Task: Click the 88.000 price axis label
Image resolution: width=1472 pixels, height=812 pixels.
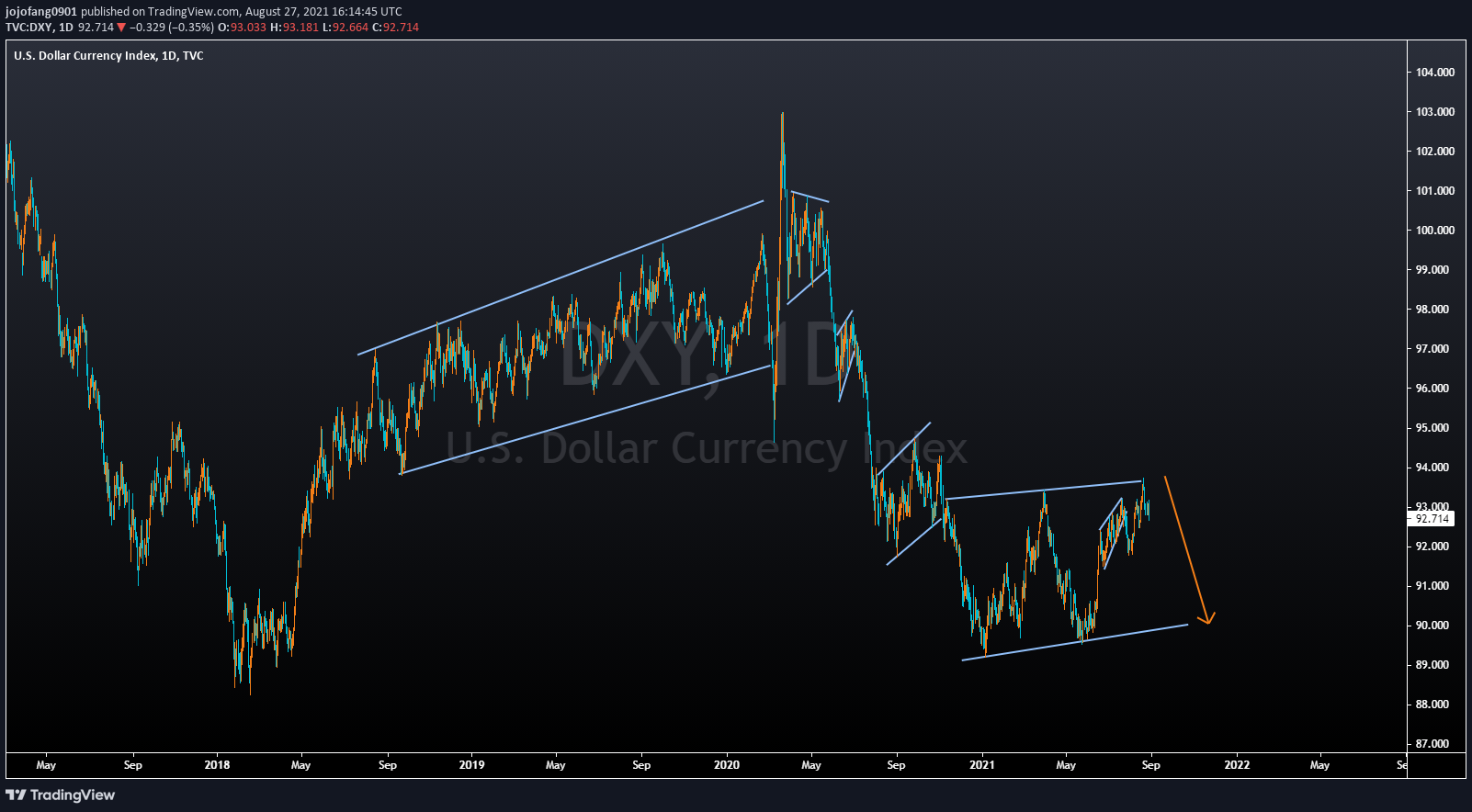Action: (1434, 705)
